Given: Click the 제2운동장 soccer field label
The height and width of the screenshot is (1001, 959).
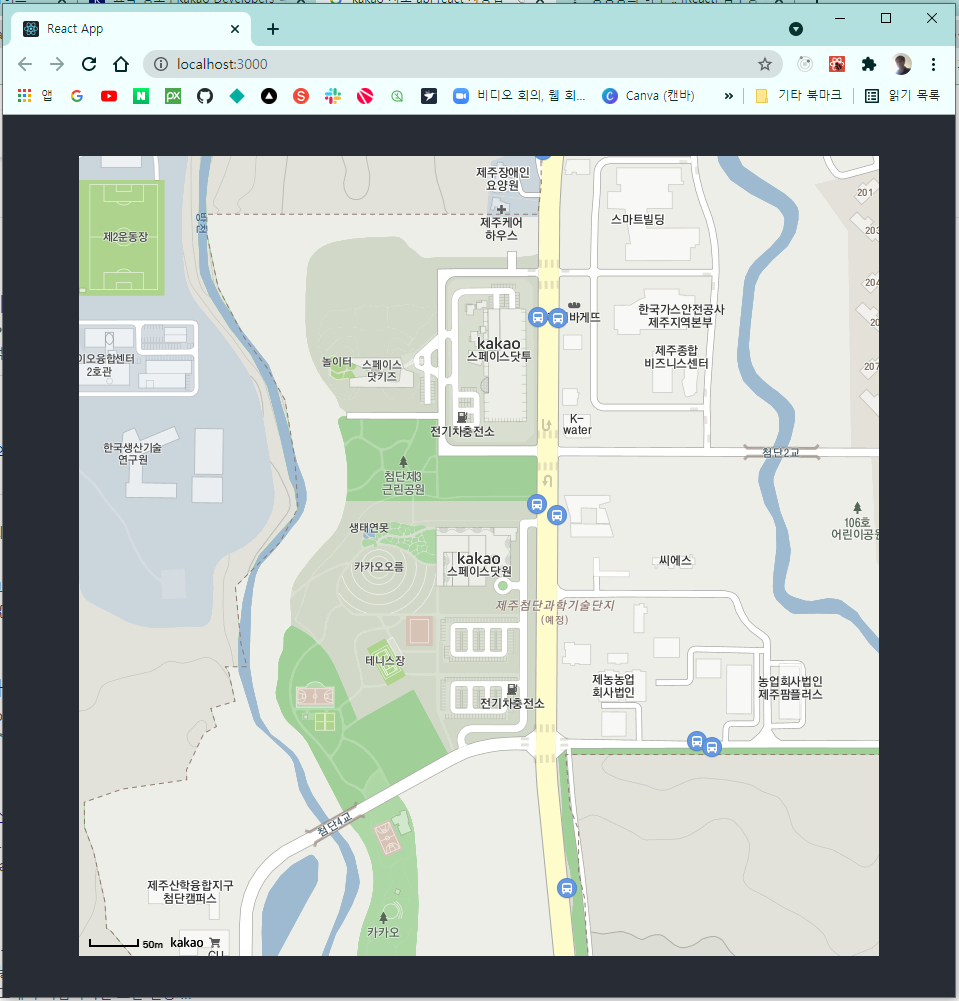Looking at the screenshot, I should coord(126,236).
